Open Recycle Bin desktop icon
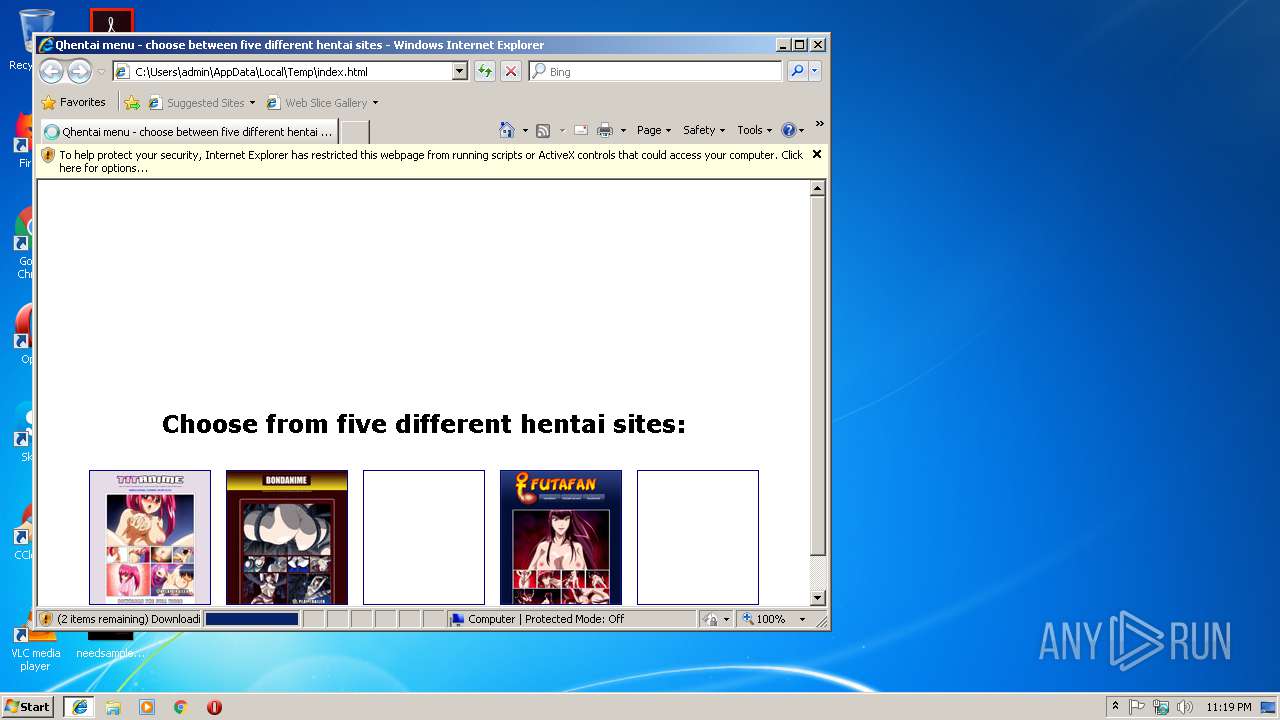This screenshot has height=720, width=1280. point(22,40)
